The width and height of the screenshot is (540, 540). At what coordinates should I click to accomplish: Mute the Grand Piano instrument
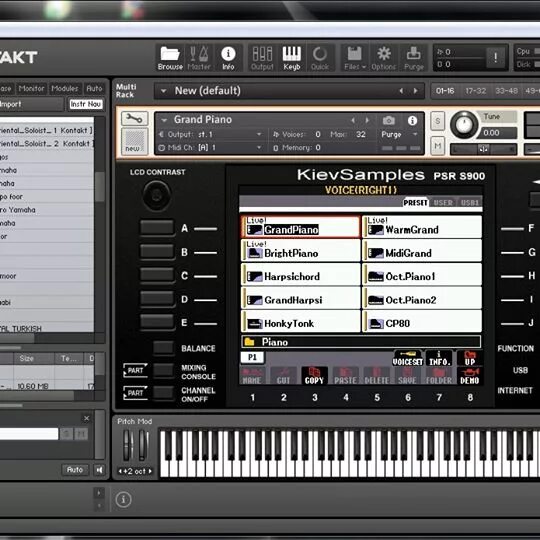click(438, 146)
